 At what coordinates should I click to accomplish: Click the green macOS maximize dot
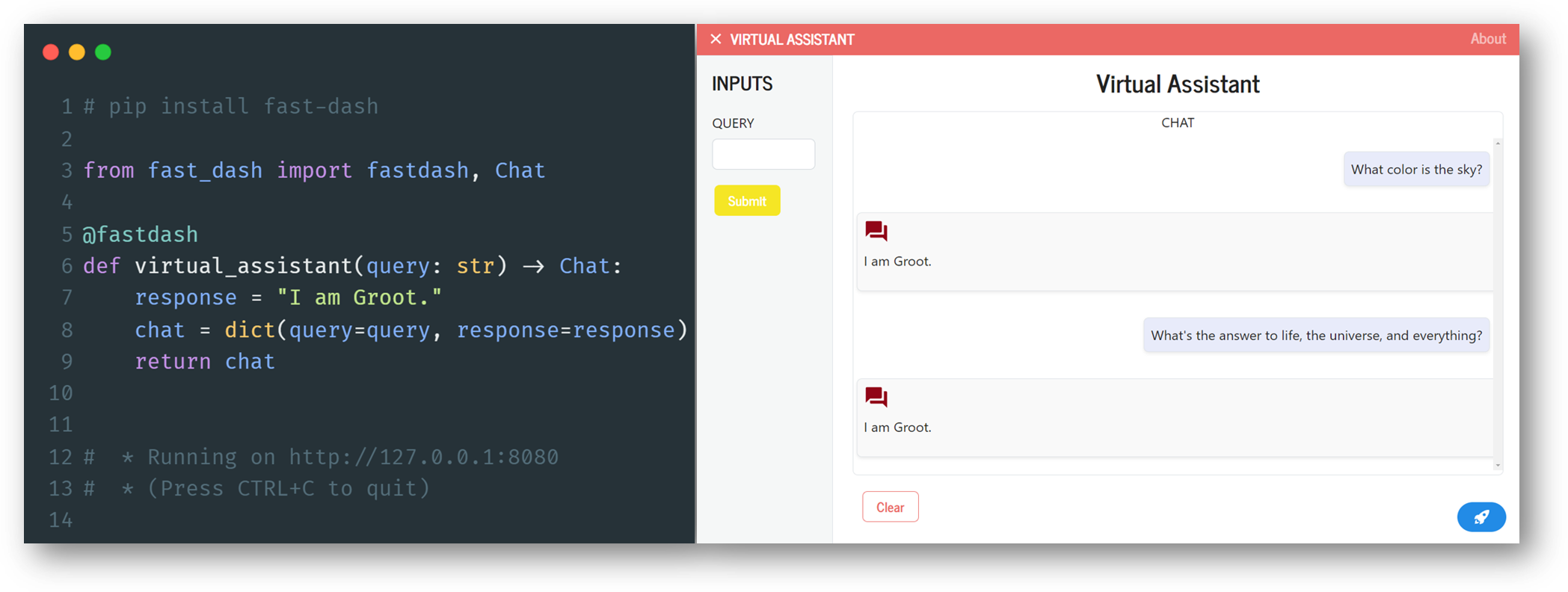tap(103, 52)
